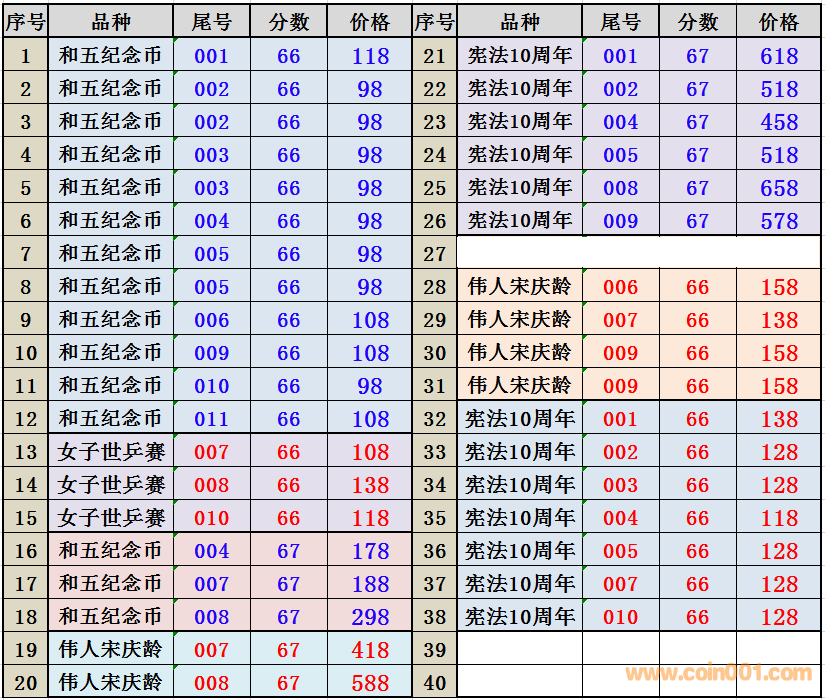The height and width of the screenshot is (700, 825).
Task: Click the score 67 in row 19
Action: [288, 650]
